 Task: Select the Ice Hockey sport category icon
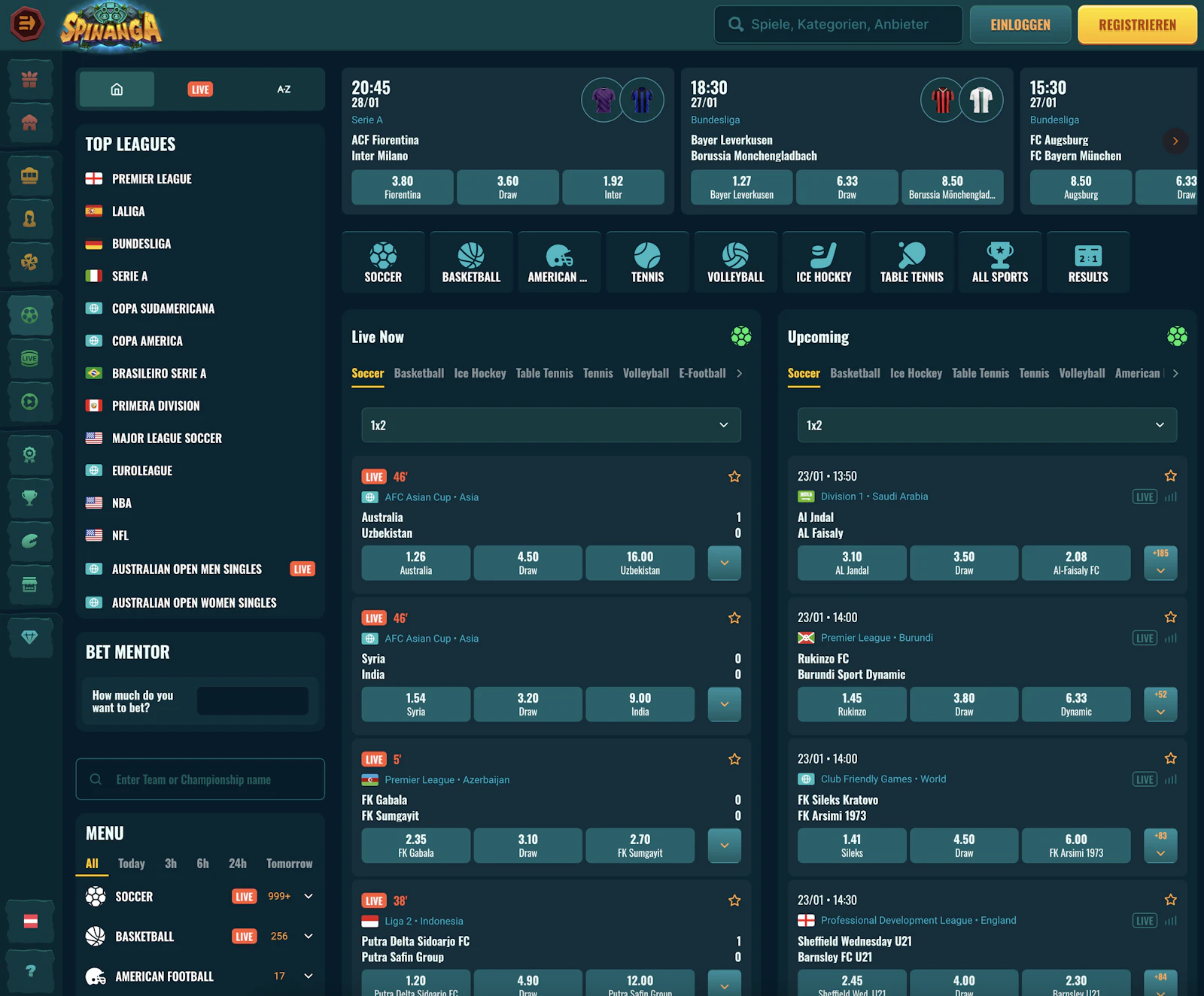tap(823, 262)
